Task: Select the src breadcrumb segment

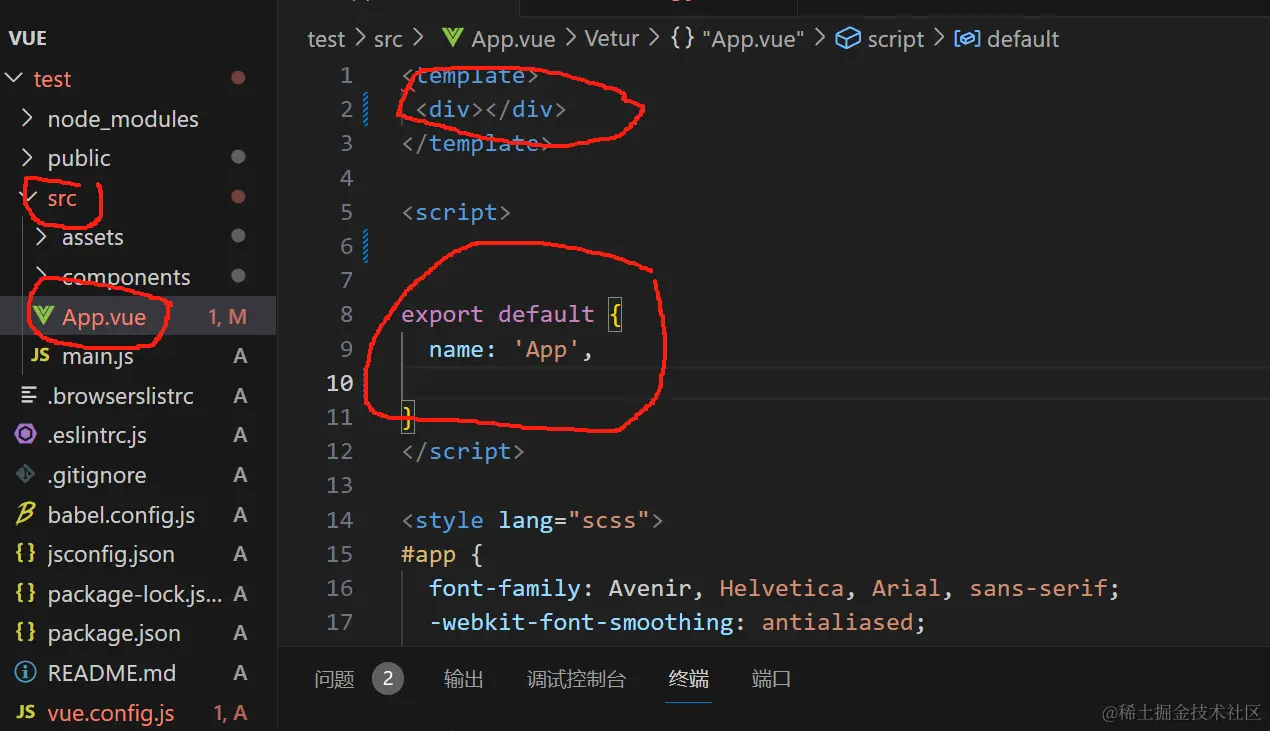Action: click(x=388, y=39)
